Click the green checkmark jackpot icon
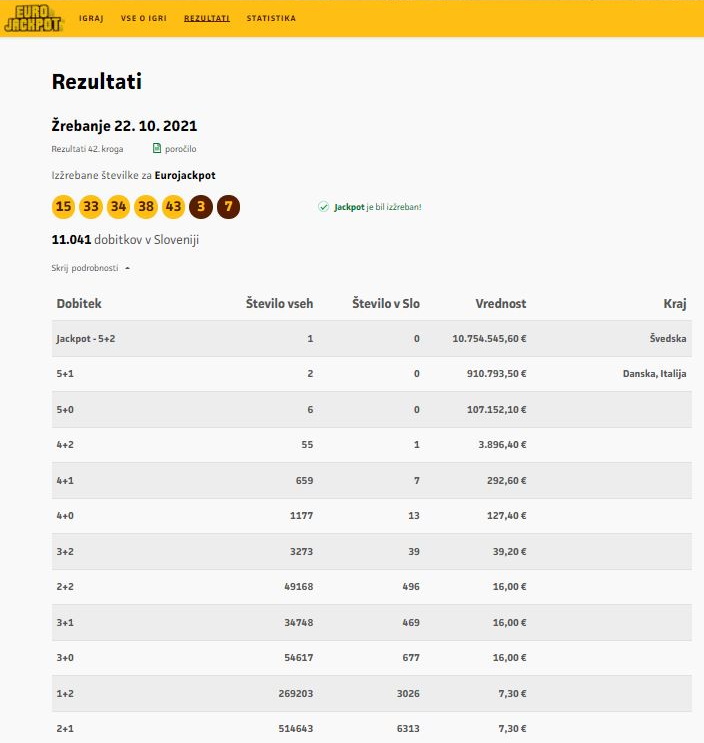Viewport: 704px width, 743px height. pos(324,207)
